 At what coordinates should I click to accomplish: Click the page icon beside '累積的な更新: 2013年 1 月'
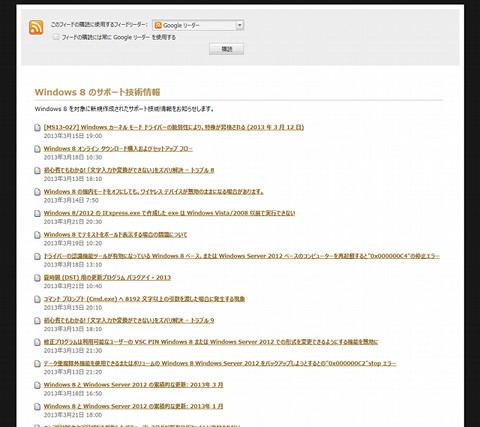click(37, 407)
